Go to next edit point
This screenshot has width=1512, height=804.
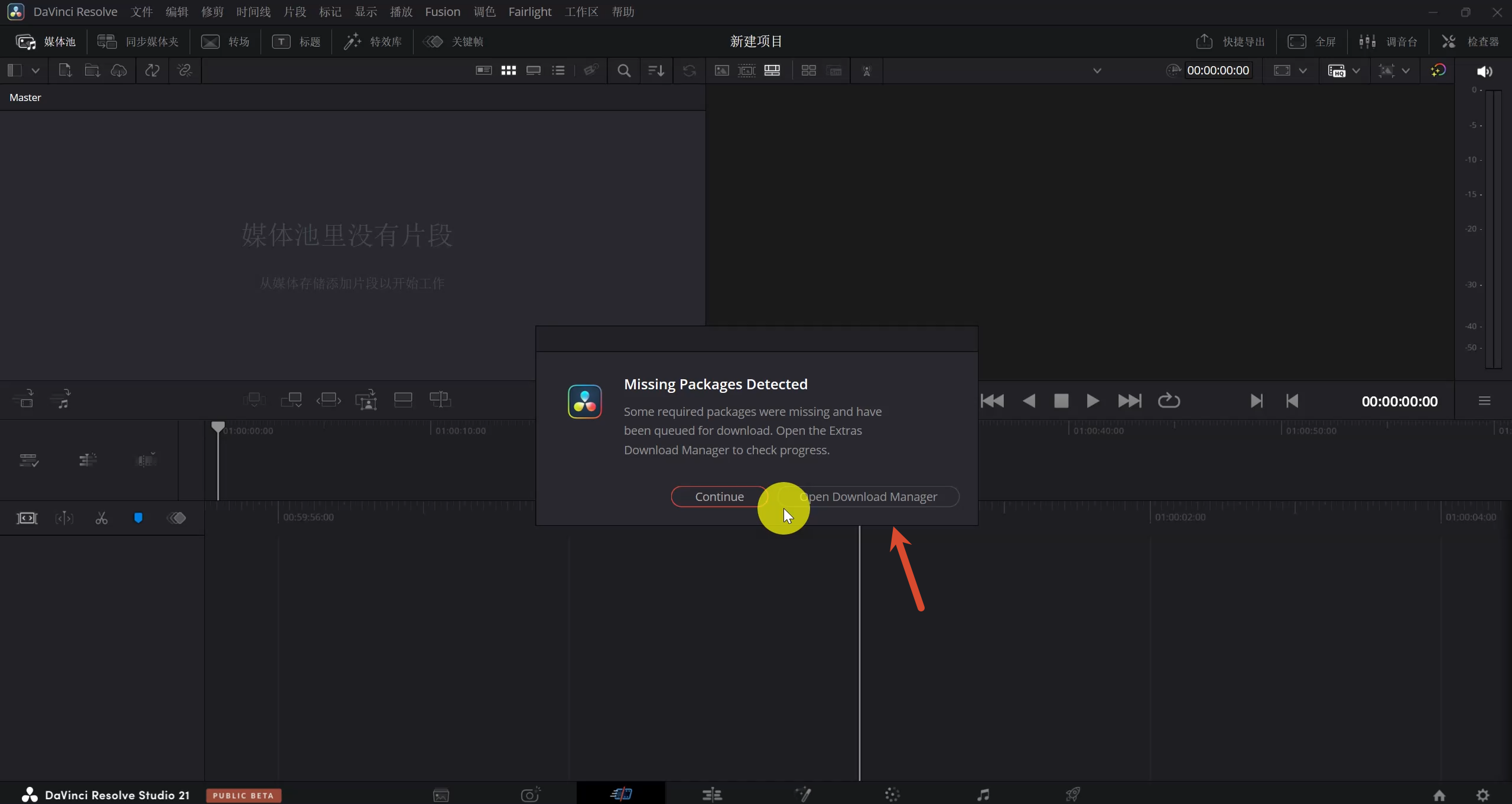click(1256, 401)
